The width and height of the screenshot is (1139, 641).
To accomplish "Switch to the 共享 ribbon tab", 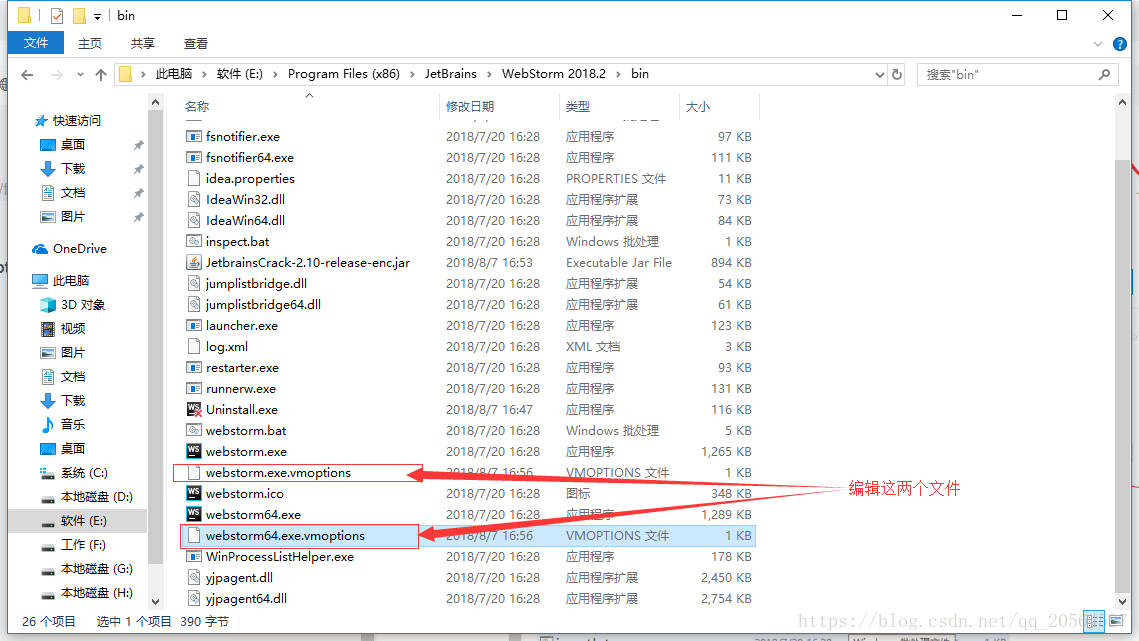I will coord(143,44).
